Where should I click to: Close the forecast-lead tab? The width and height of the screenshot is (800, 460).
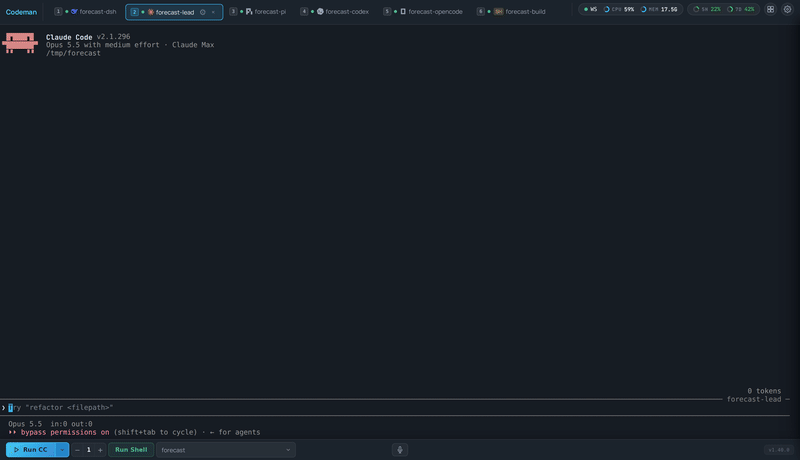pyautogui.click(x=213, y=12)
